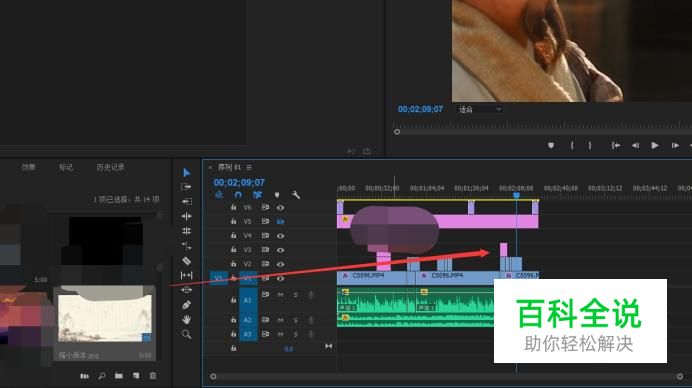The image size is (692, 388).
Task: Select the Ripple Edit tool
Action: coord(186,201)
